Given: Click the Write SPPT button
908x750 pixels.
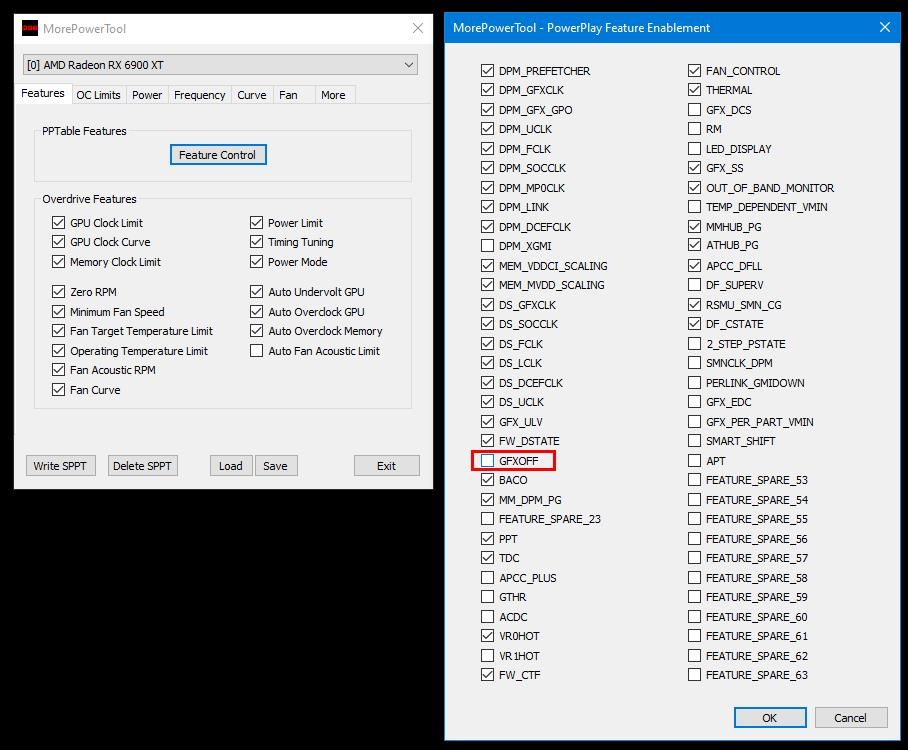Looking at the screenshot, I should 60,466.
